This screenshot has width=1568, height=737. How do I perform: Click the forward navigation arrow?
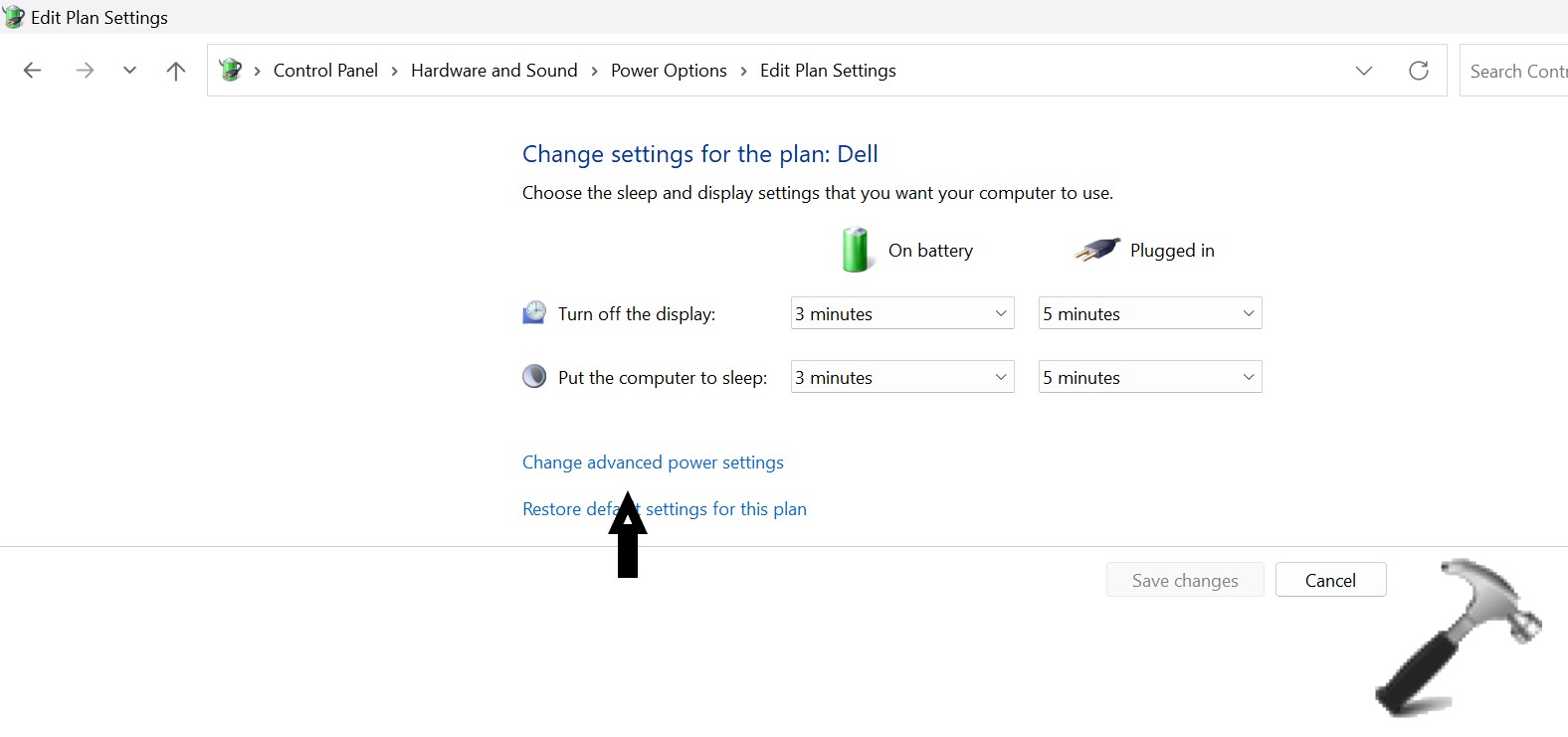pos(85,71)
